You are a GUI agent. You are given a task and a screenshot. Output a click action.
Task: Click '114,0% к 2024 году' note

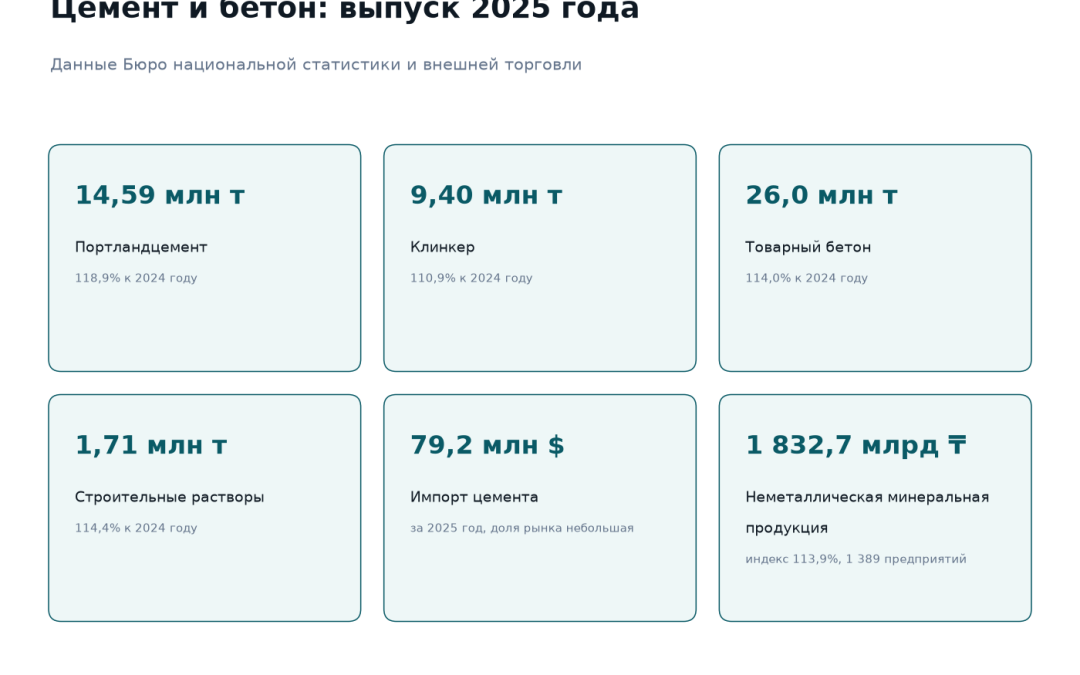(x=807, y=278)
